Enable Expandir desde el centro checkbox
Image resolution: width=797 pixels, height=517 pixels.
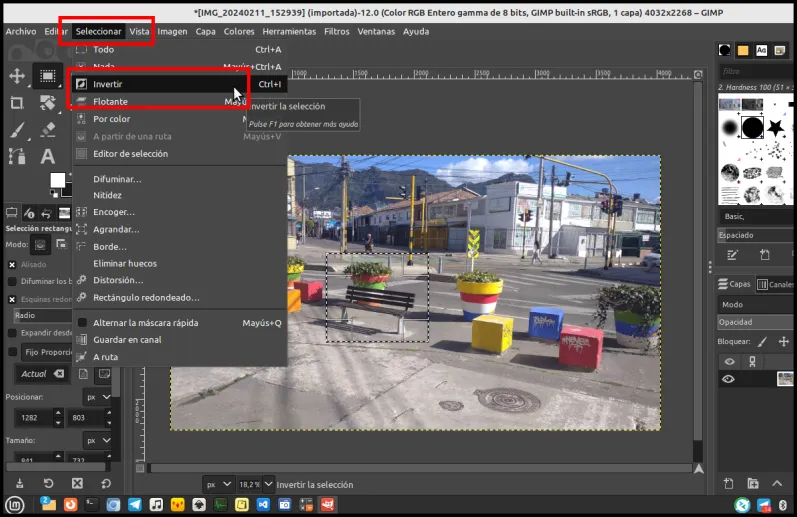point(12,333)
